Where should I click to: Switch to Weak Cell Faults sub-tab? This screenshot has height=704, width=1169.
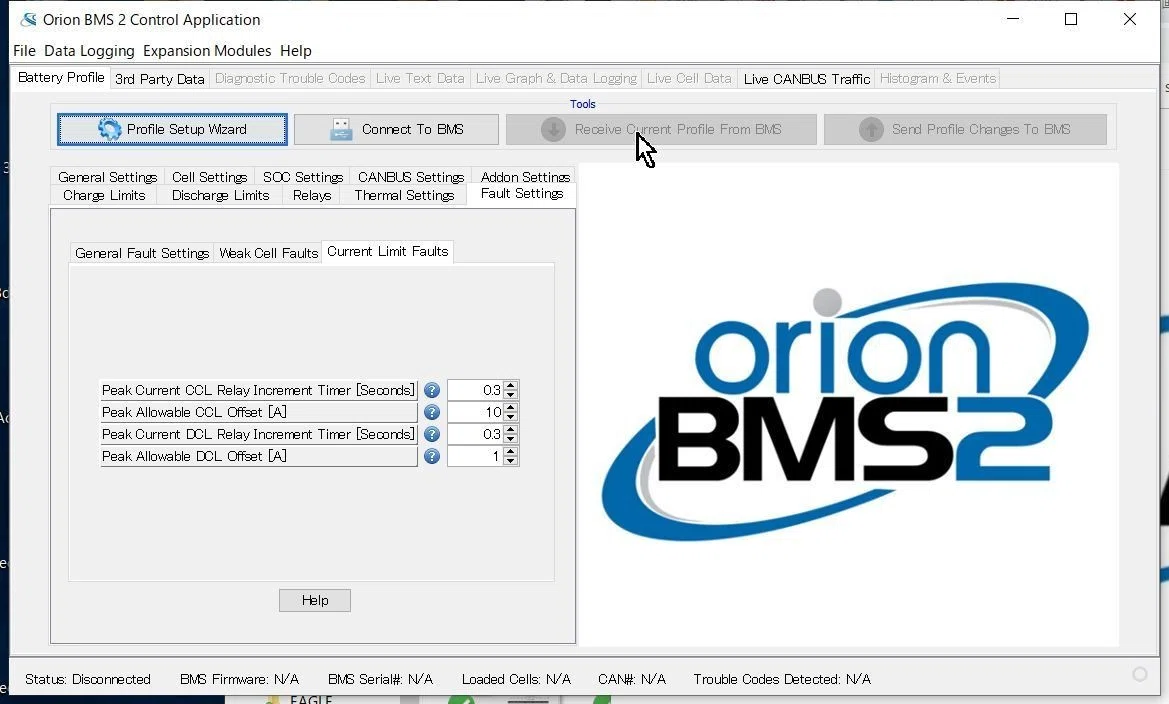[268, 253]
